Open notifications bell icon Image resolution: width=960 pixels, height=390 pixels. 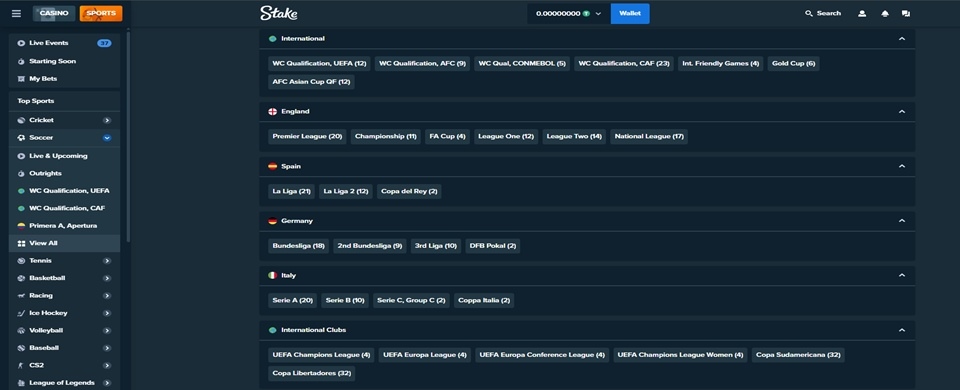(885, 13)
